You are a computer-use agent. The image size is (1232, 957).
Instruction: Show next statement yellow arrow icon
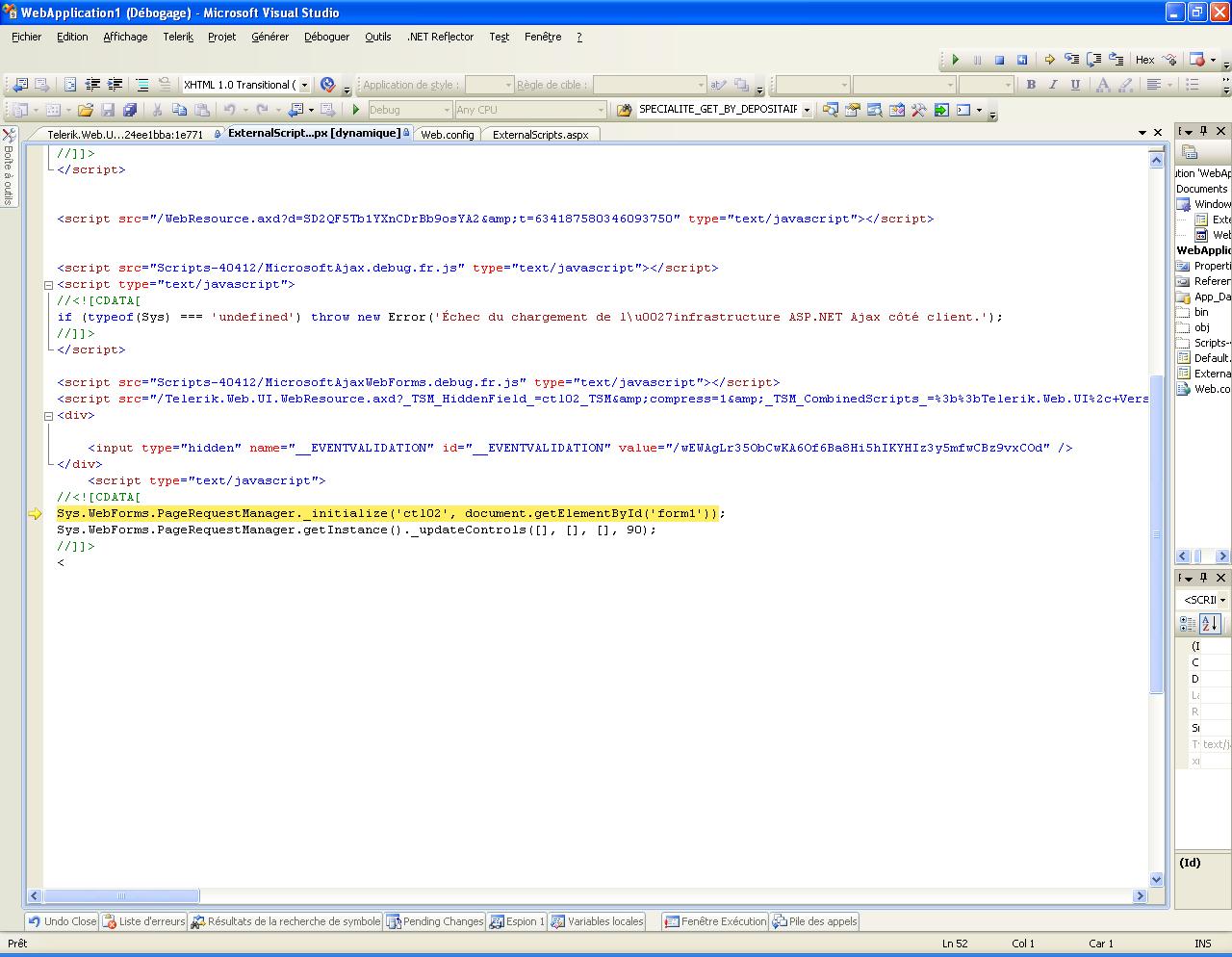click(1050, 60)
